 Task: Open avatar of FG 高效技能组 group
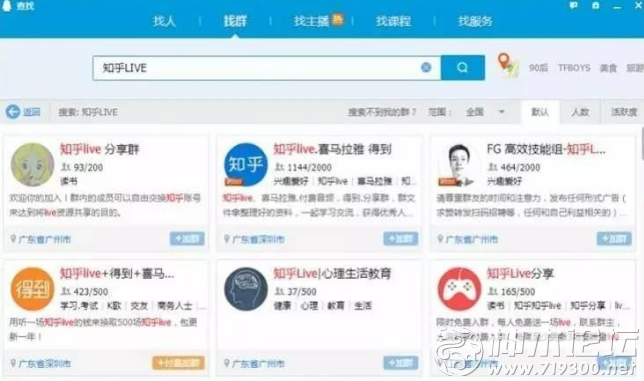point(459,165)
